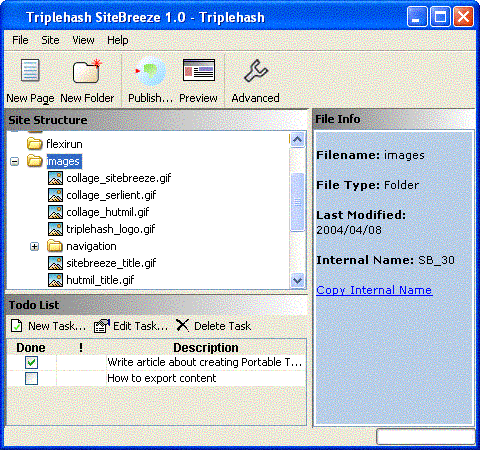
Task: Select the flexirun folder icon
Action: pyautogui.click(x=35, y=144)
